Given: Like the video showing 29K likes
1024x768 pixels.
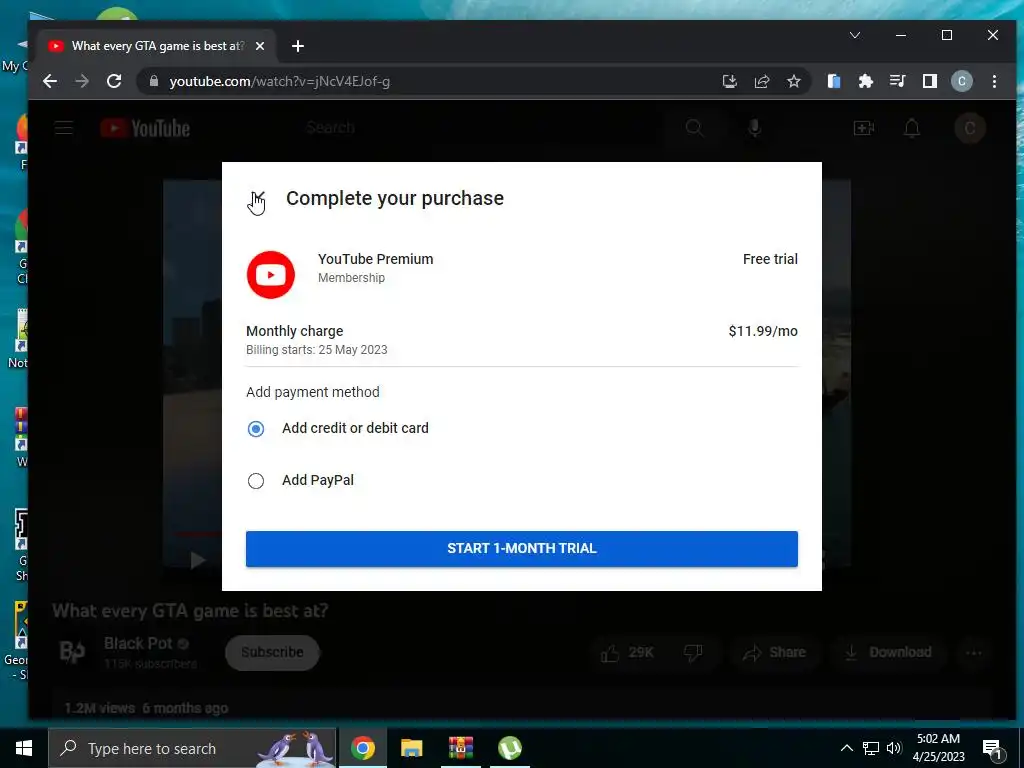Looking at the screenshot, I should [627, 652].
